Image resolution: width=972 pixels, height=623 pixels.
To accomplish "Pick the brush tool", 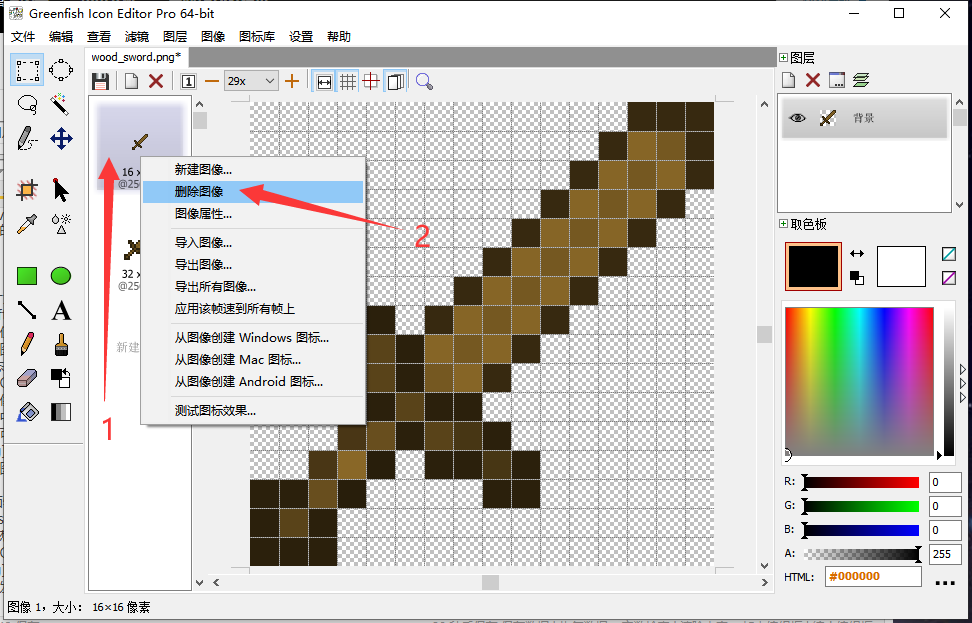I will click(61, 344).
